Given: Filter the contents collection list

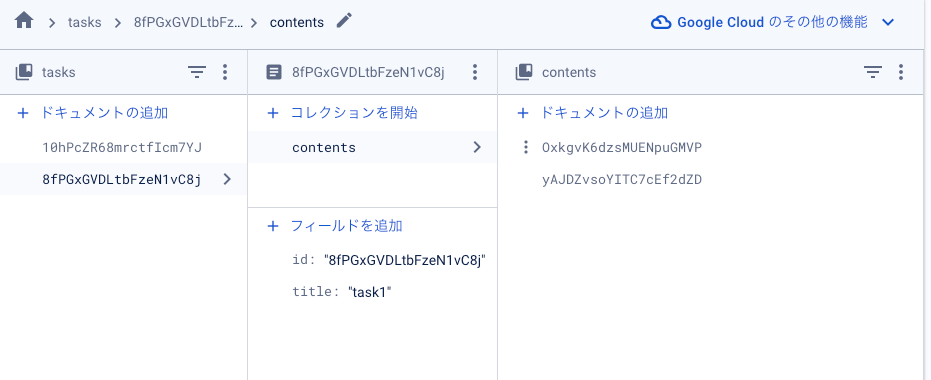Looking at the screenshot, I should tap(872, 72).
